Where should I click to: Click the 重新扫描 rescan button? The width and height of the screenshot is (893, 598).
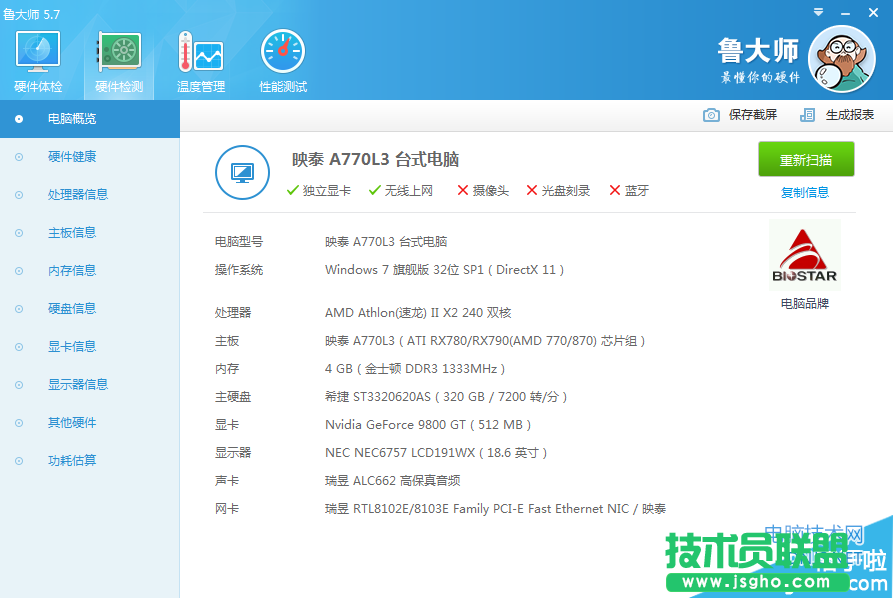click(x=806, y=160)
